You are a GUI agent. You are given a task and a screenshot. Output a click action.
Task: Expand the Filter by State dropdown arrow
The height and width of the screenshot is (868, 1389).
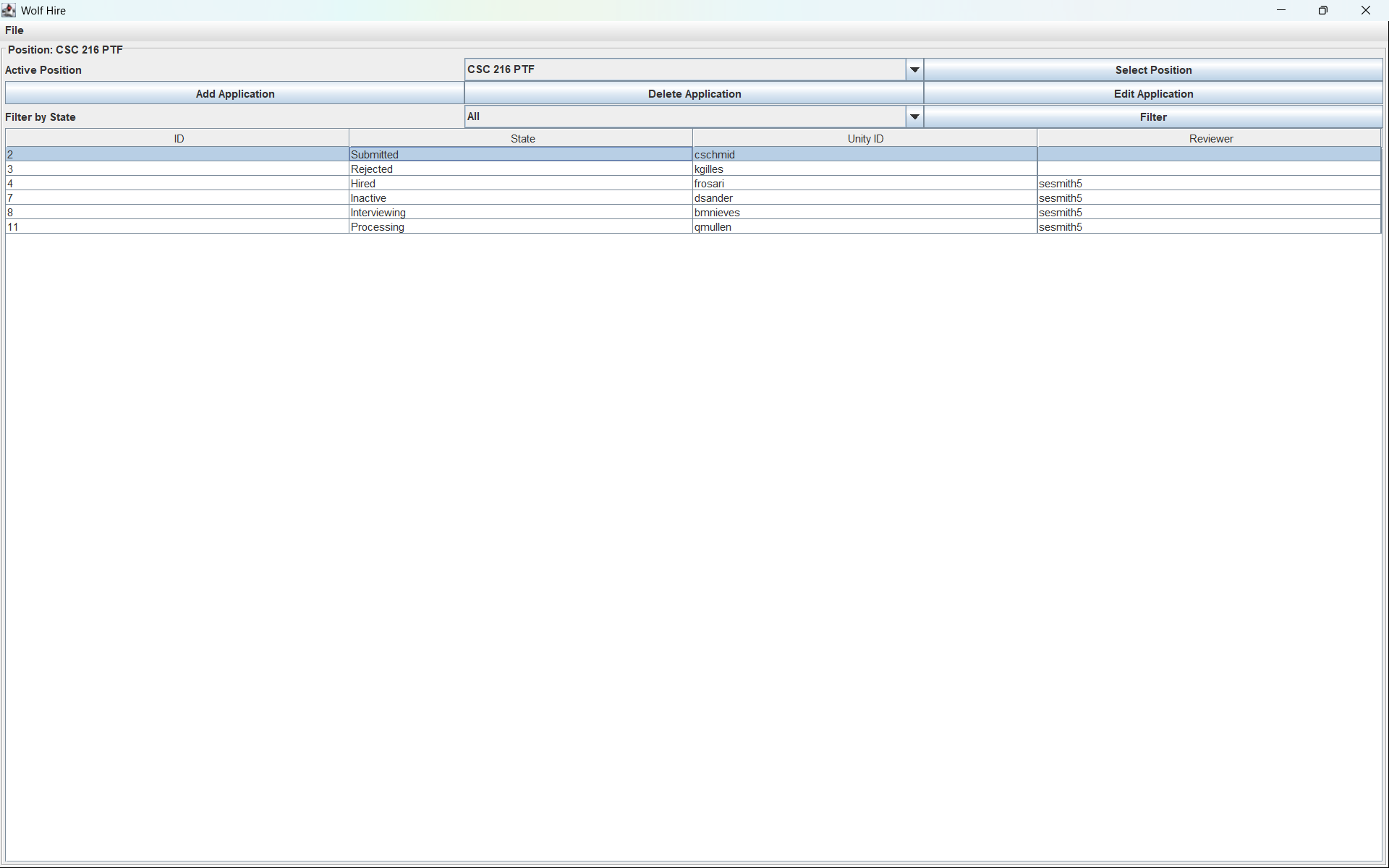coord(914,117)
